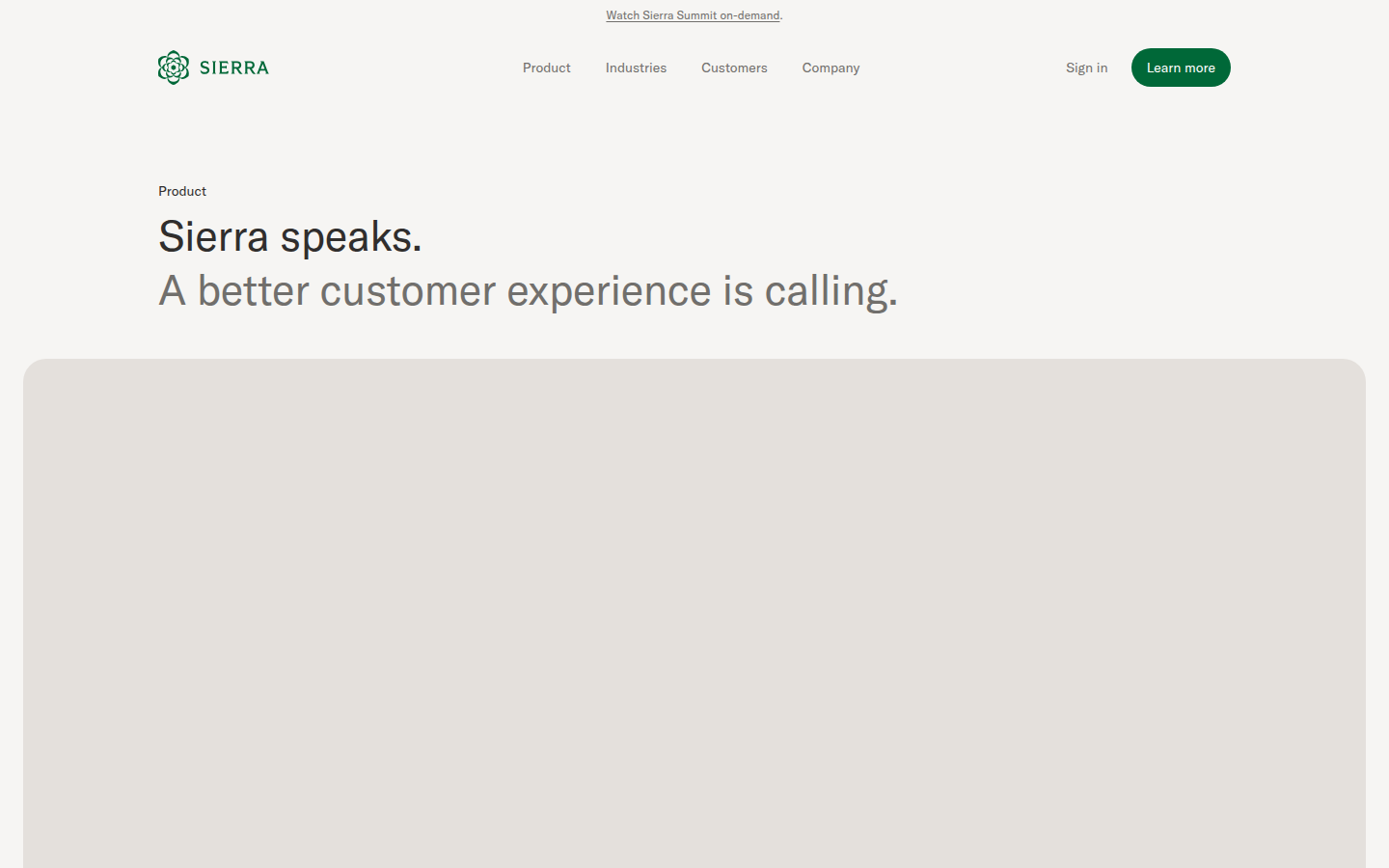Viewport: 1389px width, 868px height.
Task: Click the Sign in link
Action: (x=1086, y=68)
